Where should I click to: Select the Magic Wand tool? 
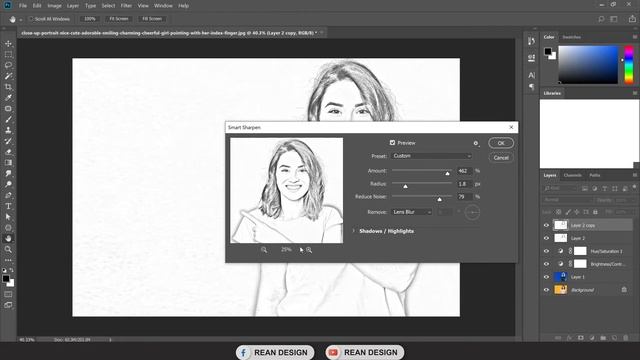click(8, 76)
